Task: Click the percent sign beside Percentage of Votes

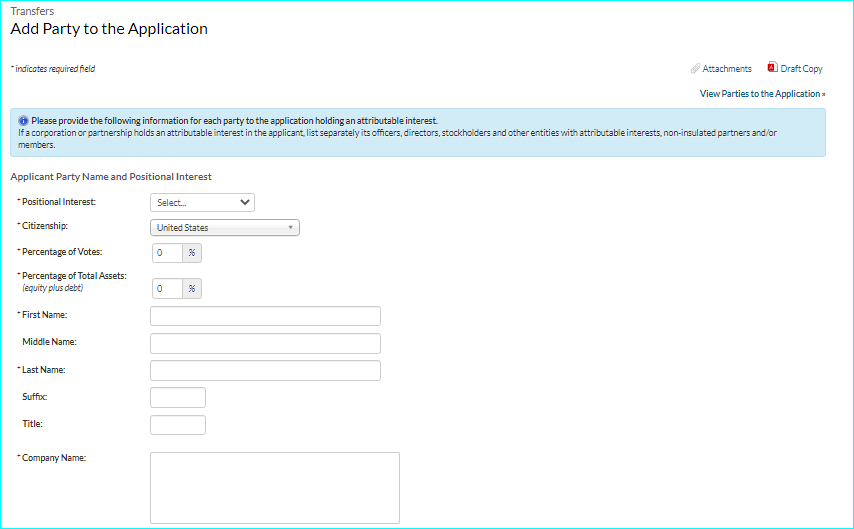Action: 192,253
